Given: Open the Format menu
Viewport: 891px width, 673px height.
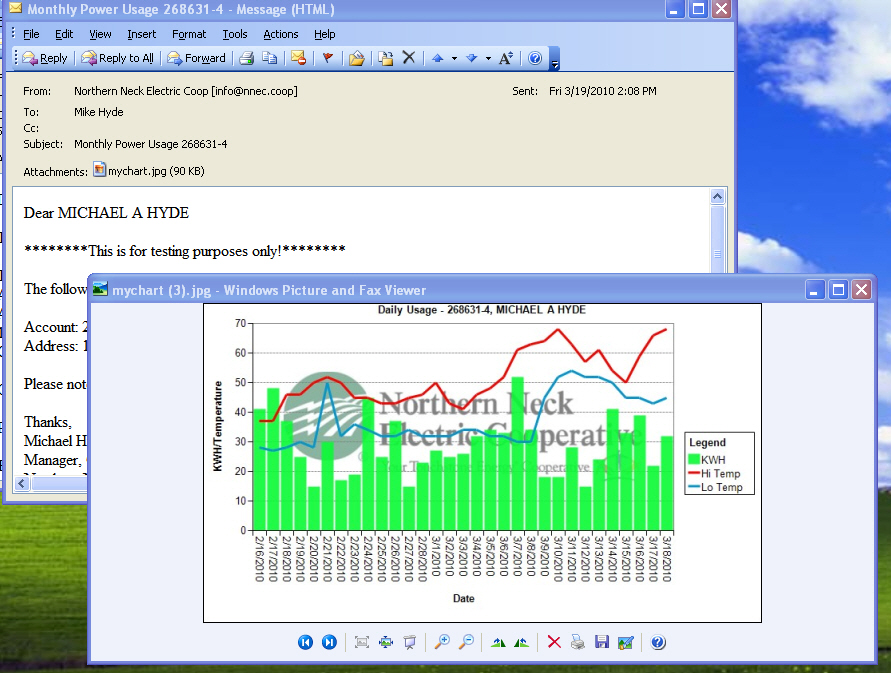Looking at the screenshot, I should pos(189,34).
